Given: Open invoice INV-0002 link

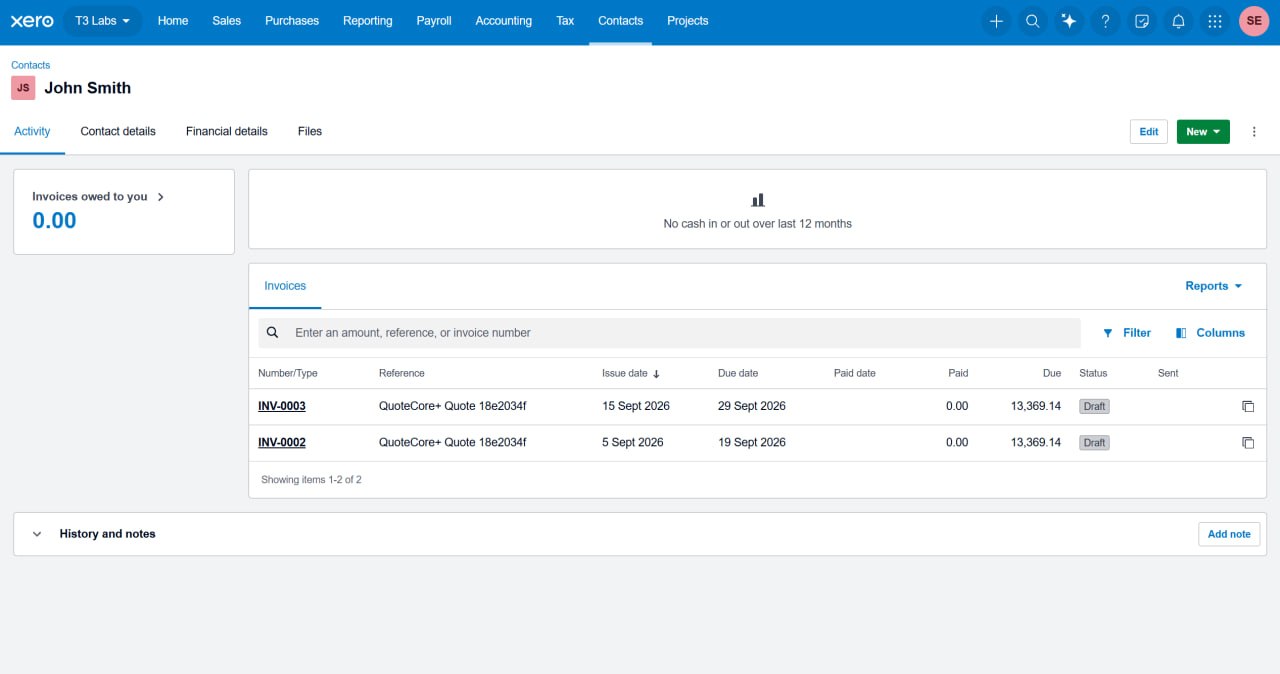Looking at the screenshot, I should pos(282,443).
